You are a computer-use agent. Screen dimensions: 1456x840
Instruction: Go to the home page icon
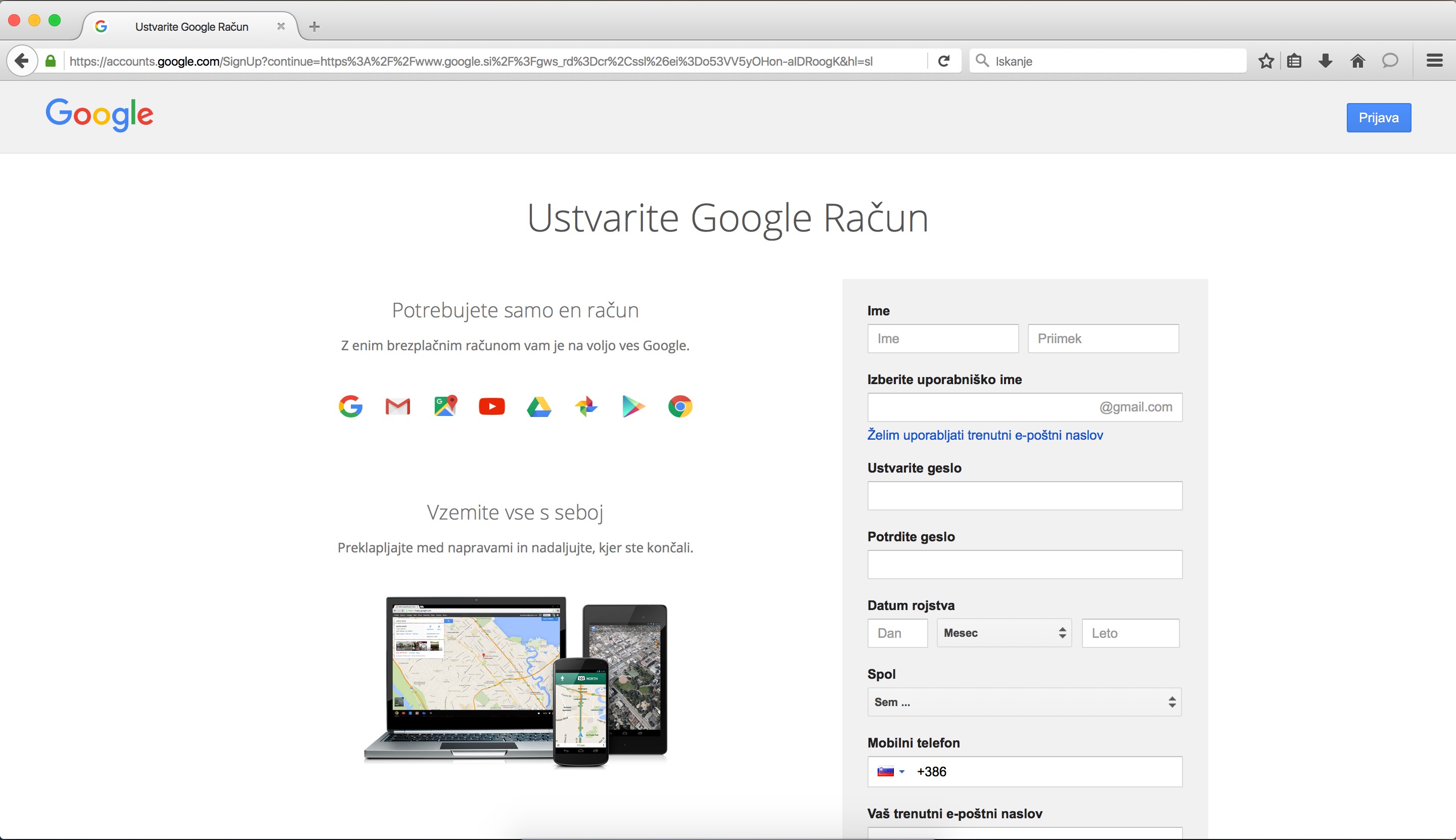tap(1358, 61)
